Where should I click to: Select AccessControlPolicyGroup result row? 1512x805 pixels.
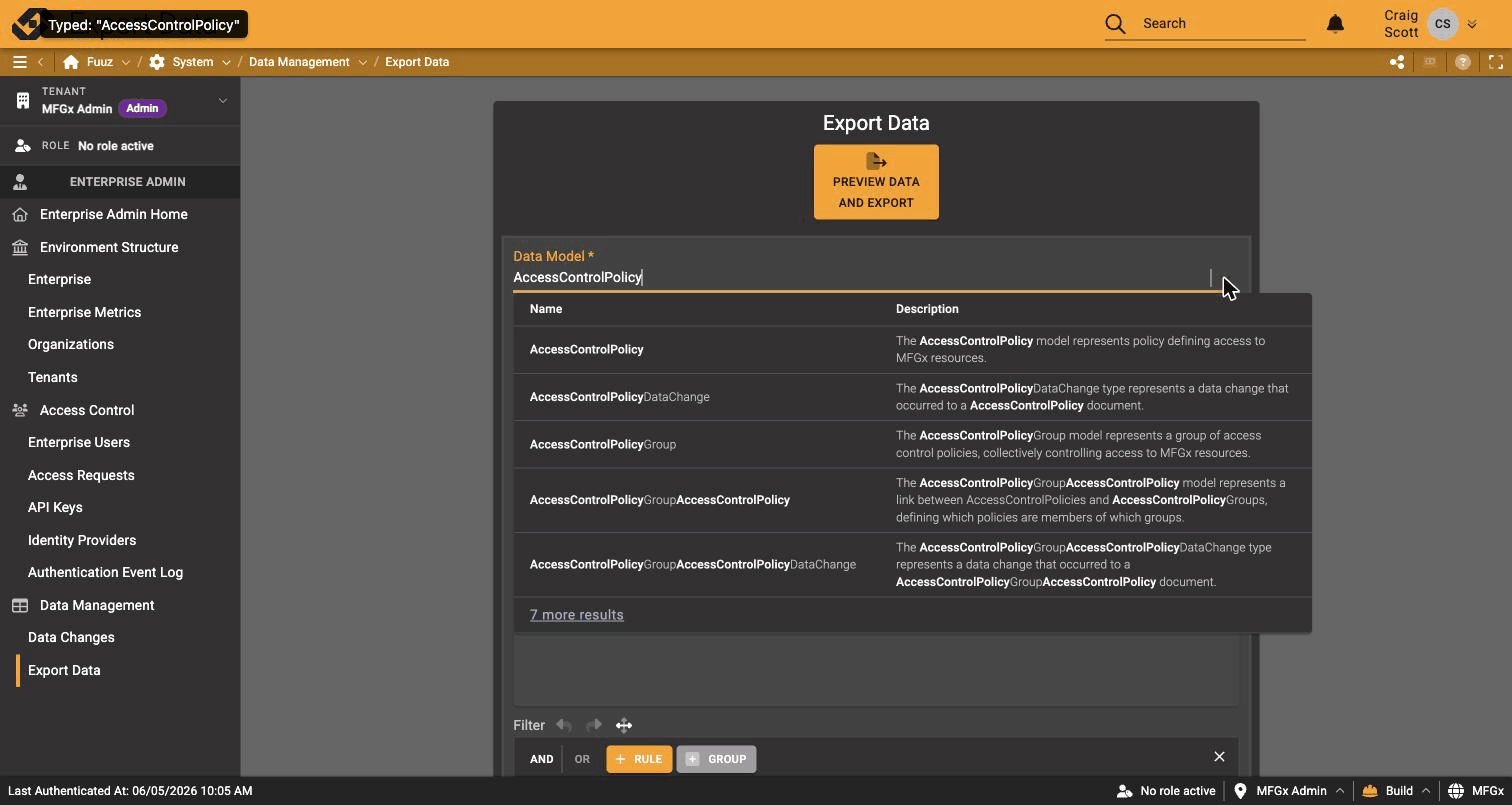pos(912,444)
